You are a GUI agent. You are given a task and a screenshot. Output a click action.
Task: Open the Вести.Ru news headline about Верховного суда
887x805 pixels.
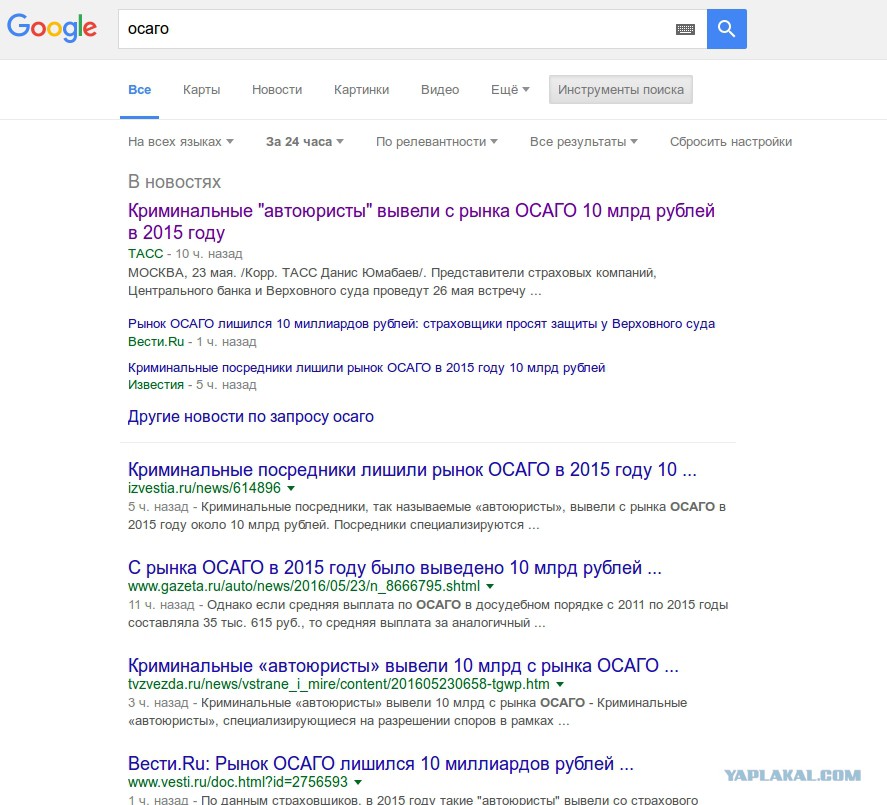point(421,324)
